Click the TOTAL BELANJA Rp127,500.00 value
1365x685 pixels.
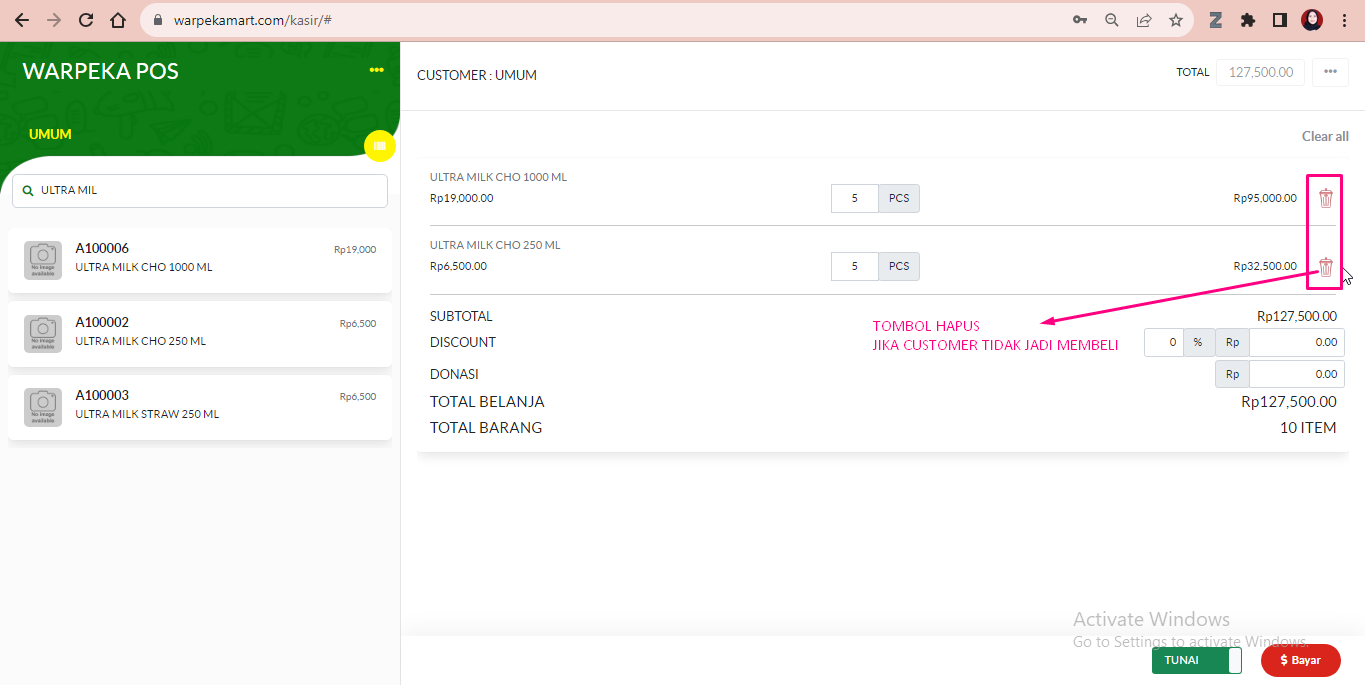1289,402
